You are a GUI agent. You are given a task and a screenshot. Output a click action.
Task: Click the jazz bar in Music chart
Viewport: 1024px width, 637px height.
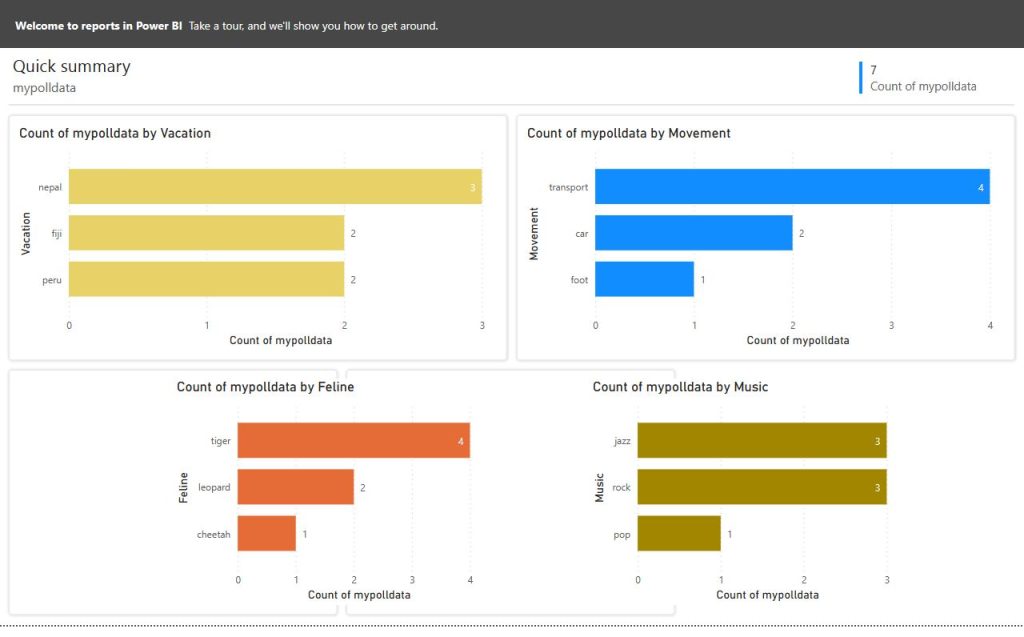(762, 440)
